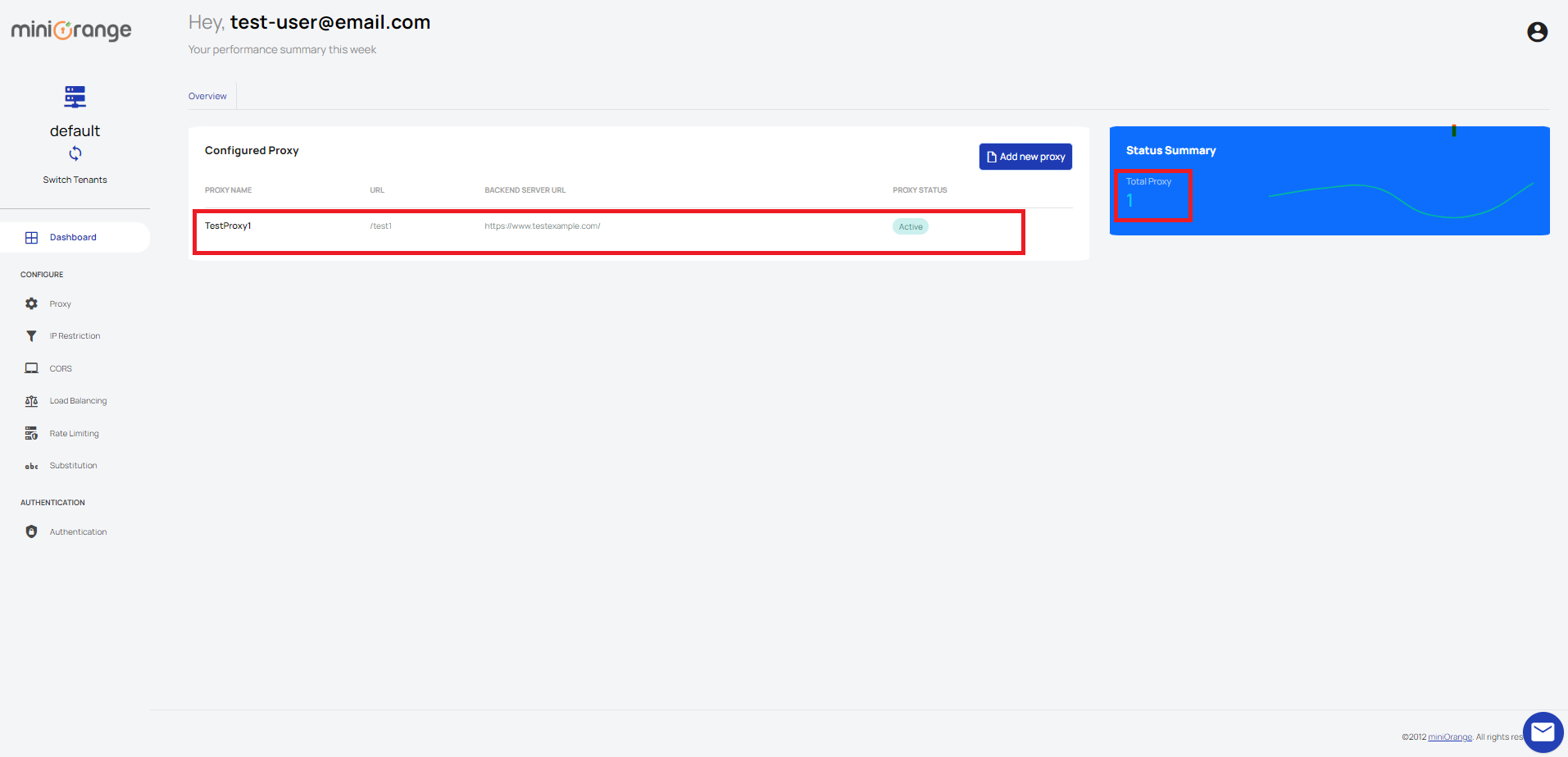Click the miniOrange logo
This screenshot has width=1568, height=757.
point(71,30)
